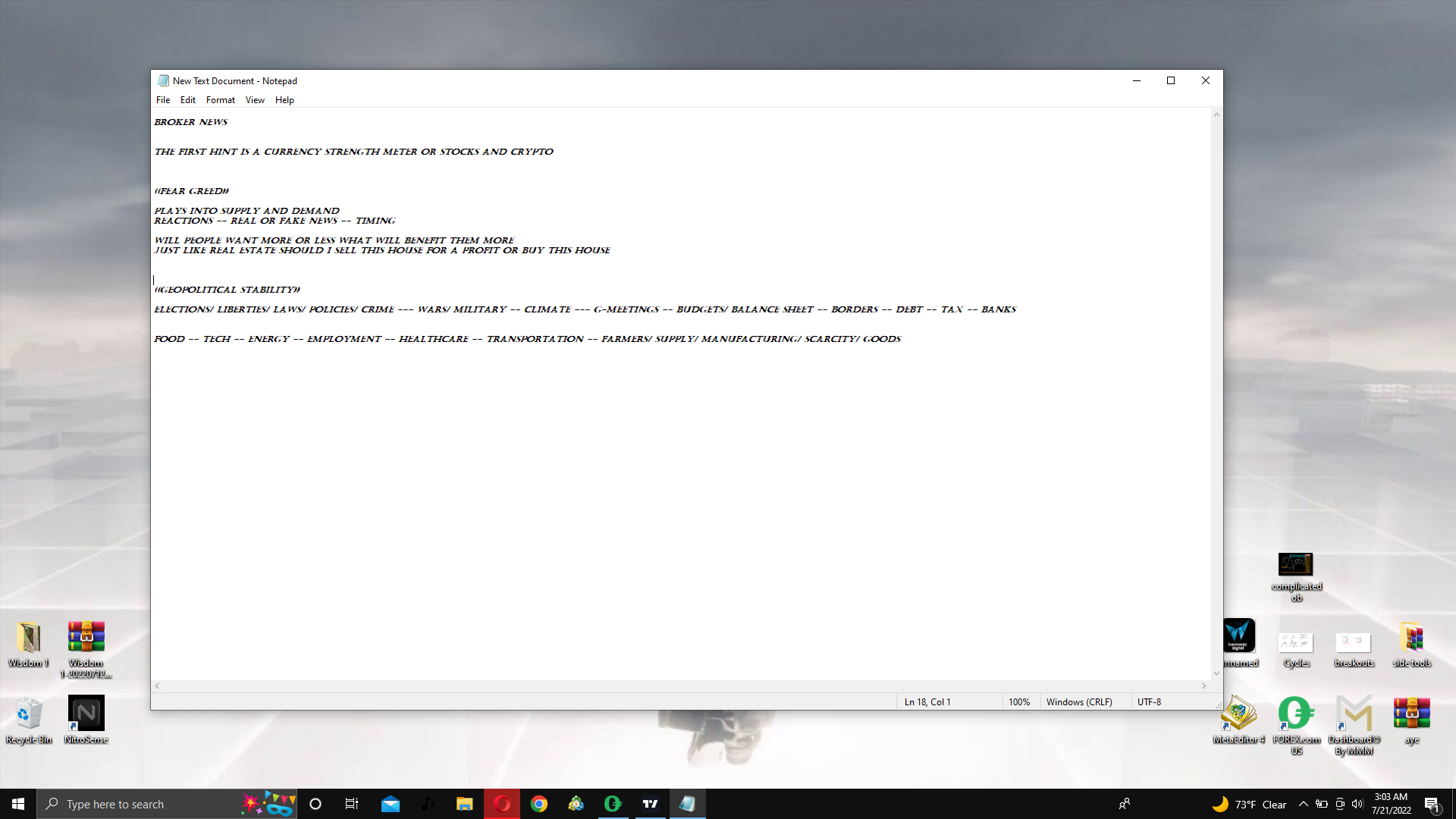The height and width of the screenshot is (819, 1456).
Task: Open Notepad's Help menu
Action: [284, 100]
